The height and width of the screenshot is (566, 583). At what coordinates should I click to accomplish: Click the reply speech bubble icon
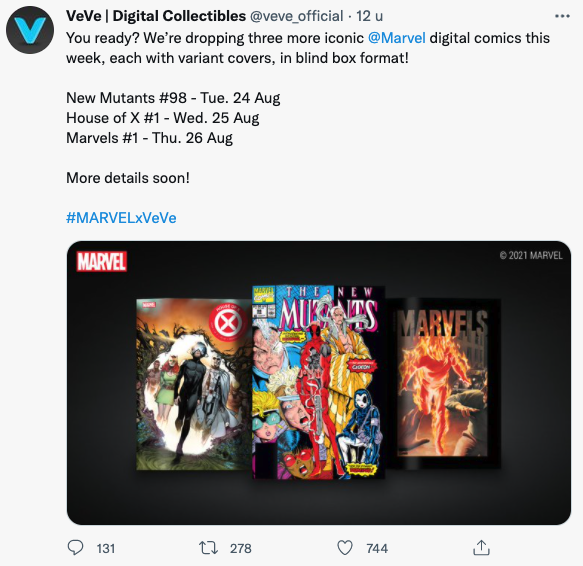(75, 548)
